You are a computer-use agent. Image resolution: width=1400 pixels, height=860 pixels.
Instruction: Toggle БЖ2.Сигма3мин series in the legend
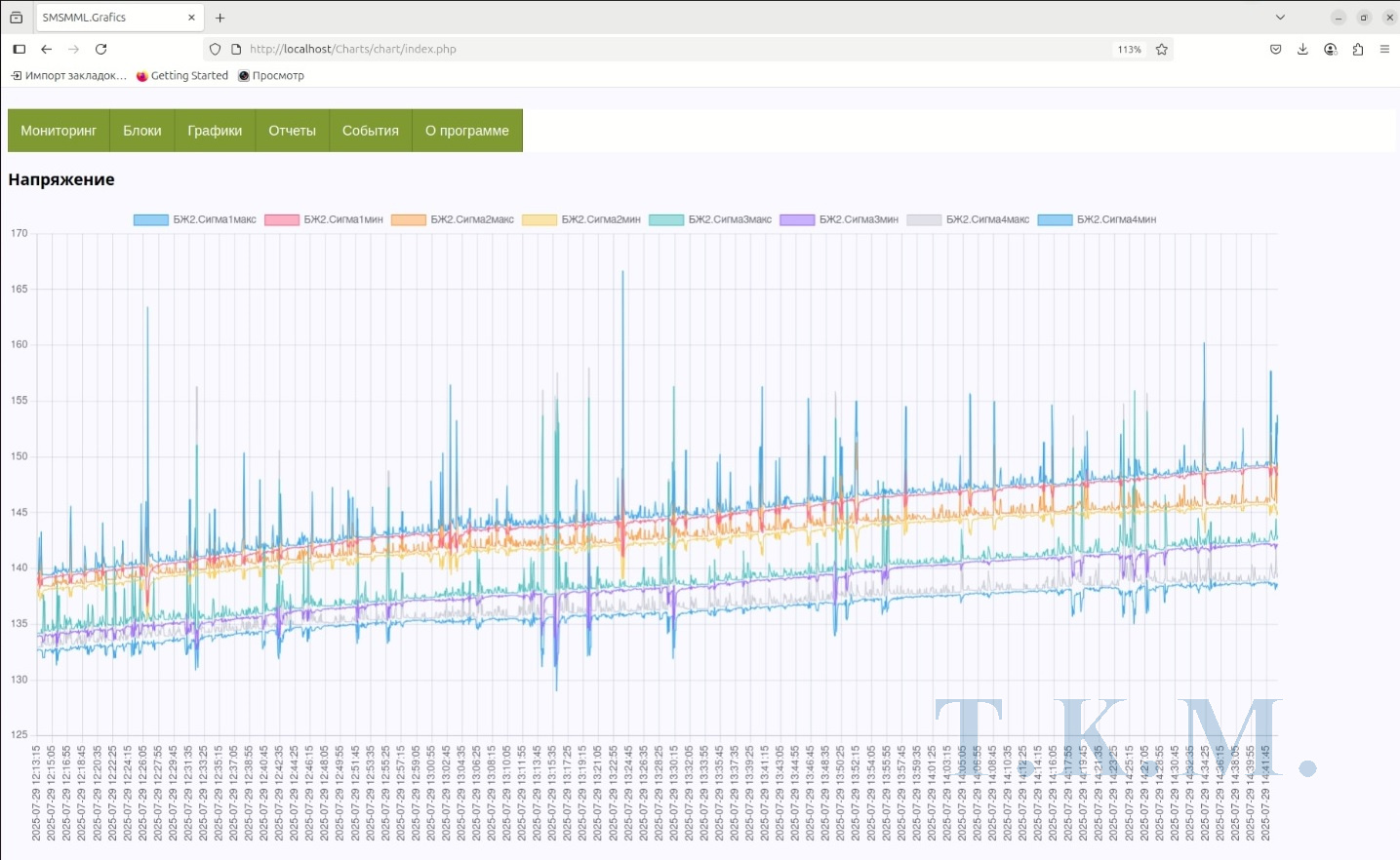858,219
